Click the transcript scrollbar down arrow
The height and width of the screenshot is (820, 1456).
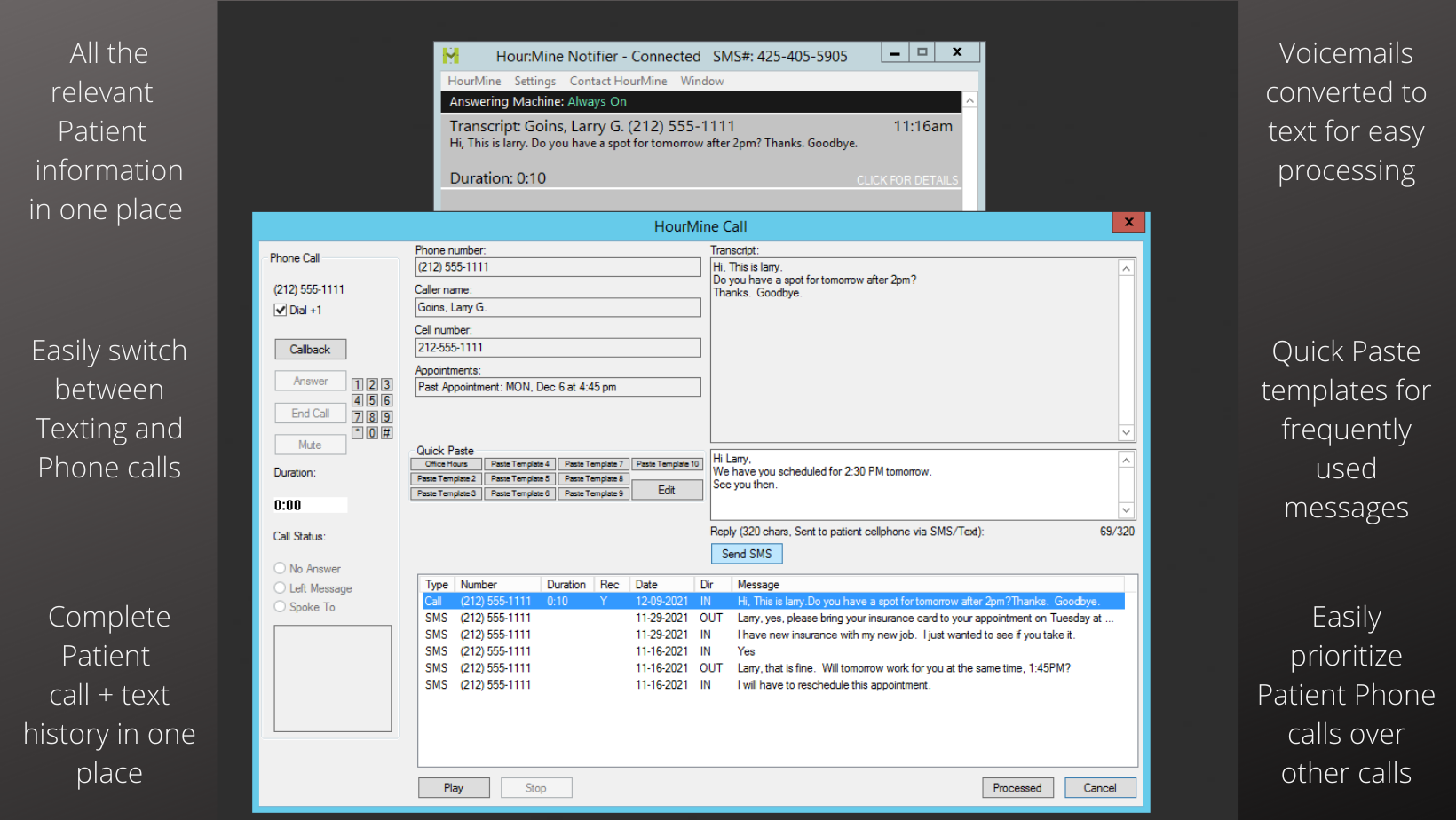pyautogui.click(x=1126, y=432)
